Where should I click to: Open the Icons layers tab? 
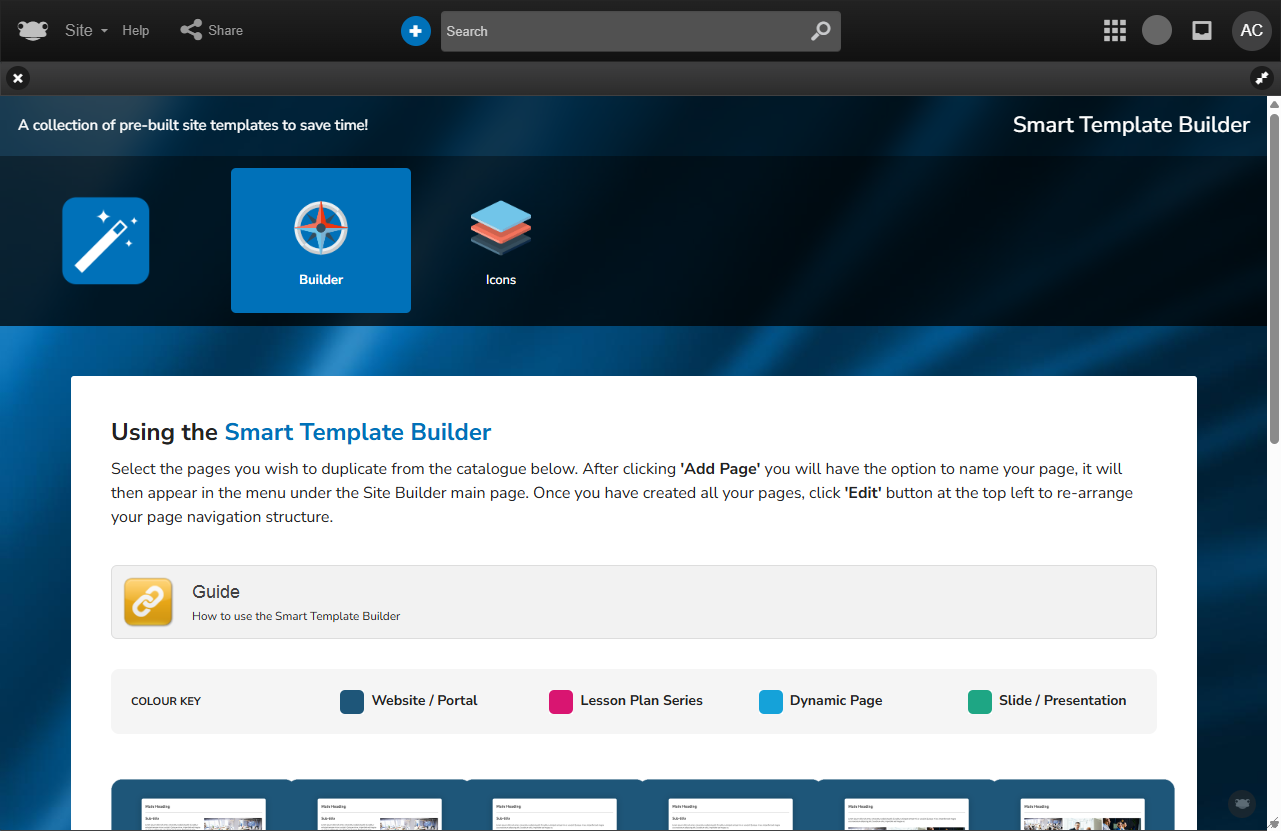click(x=501, y=240)
